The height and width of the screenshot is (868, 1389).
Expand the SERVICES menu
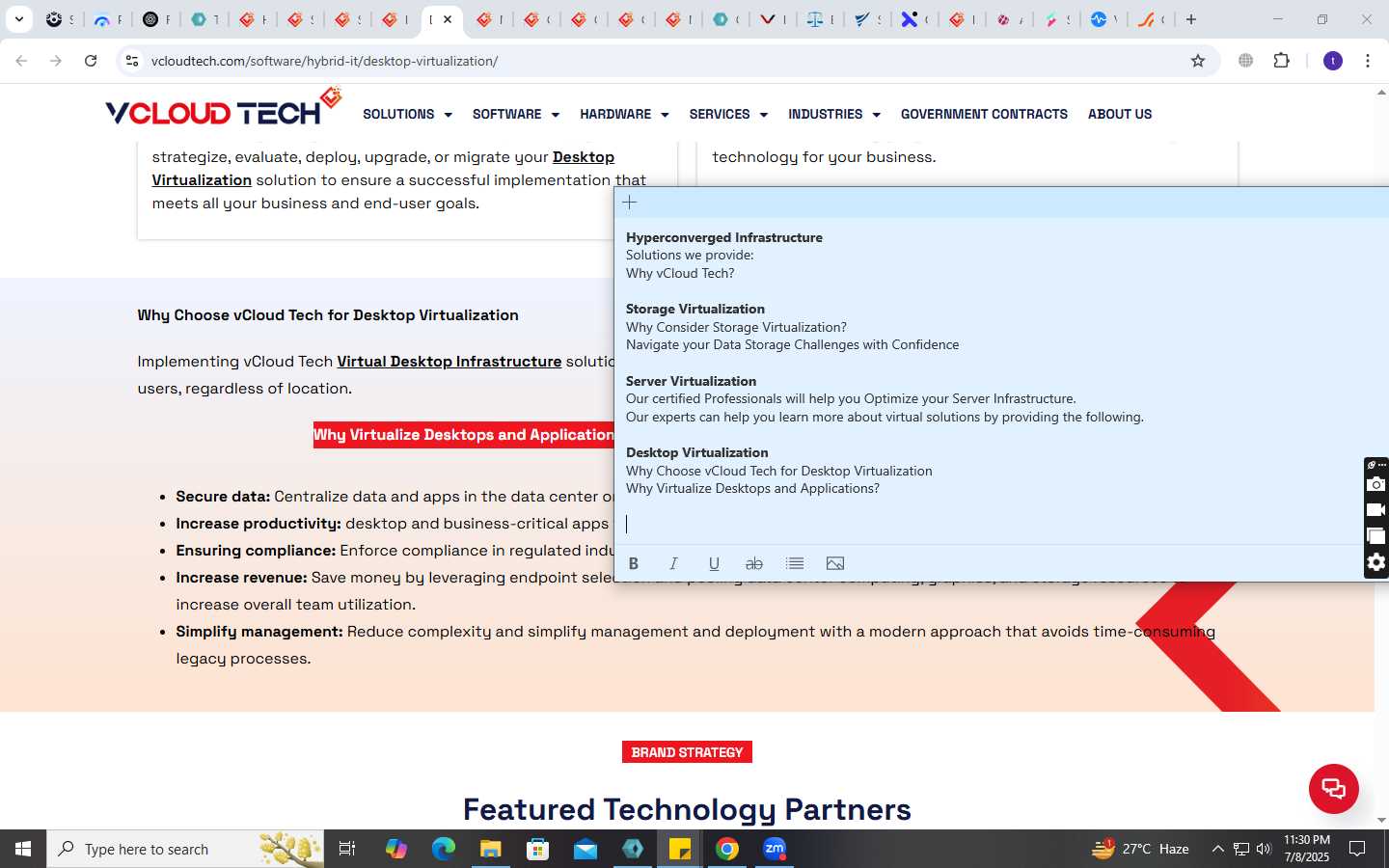click(x=728, y=114)
